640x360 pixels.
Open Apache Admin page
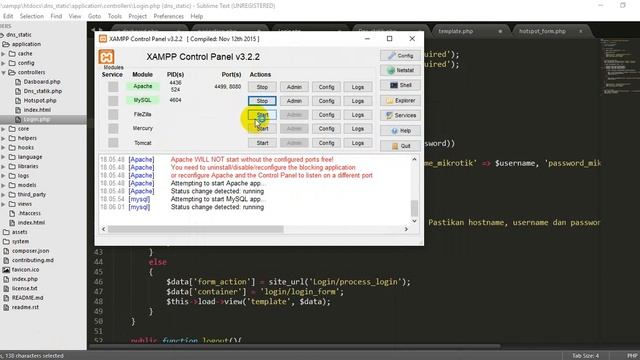(x=294, y=87)
